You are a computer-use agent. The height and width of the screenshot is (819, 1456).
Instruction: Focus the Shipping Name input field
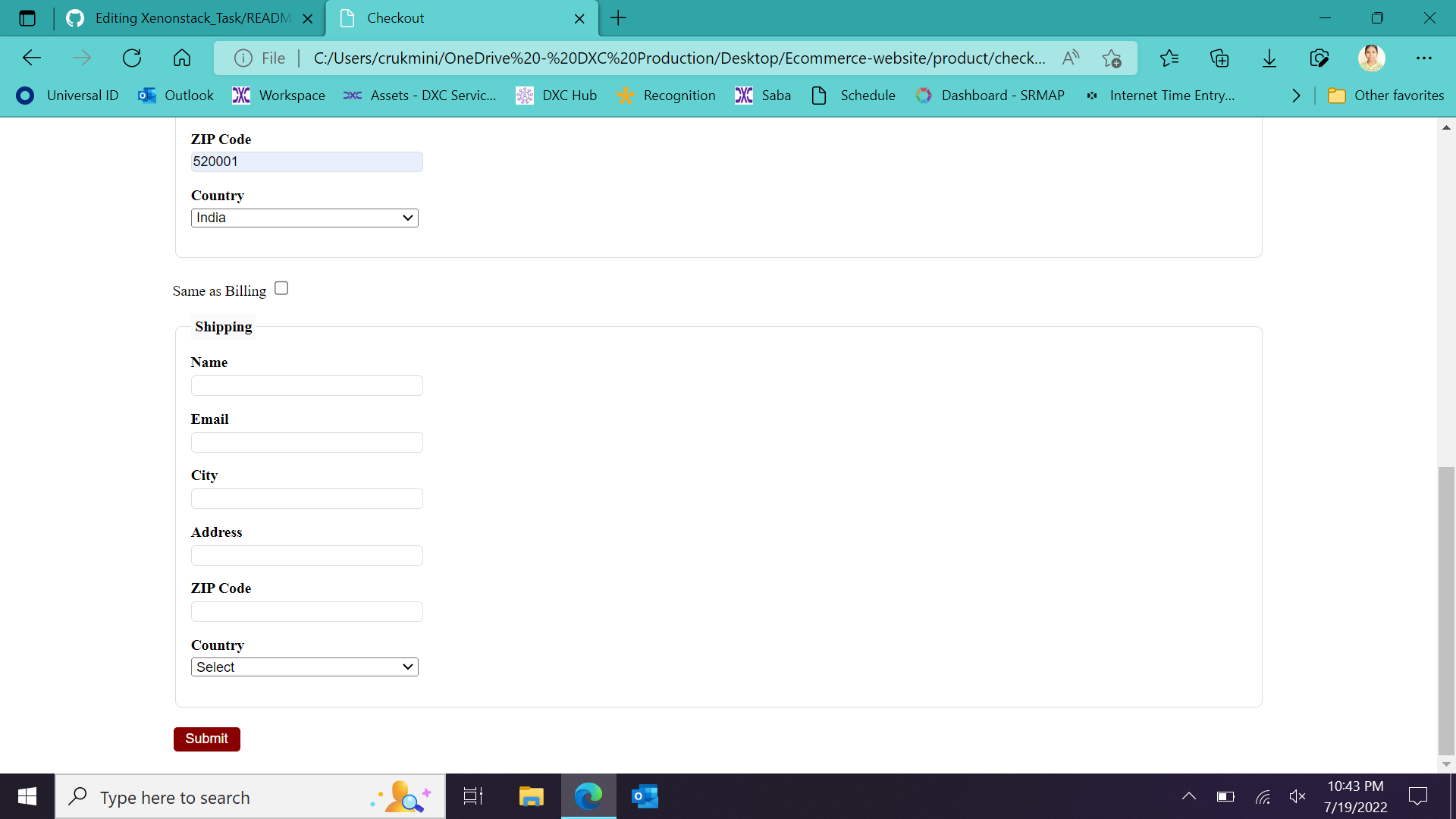point(306,386)
